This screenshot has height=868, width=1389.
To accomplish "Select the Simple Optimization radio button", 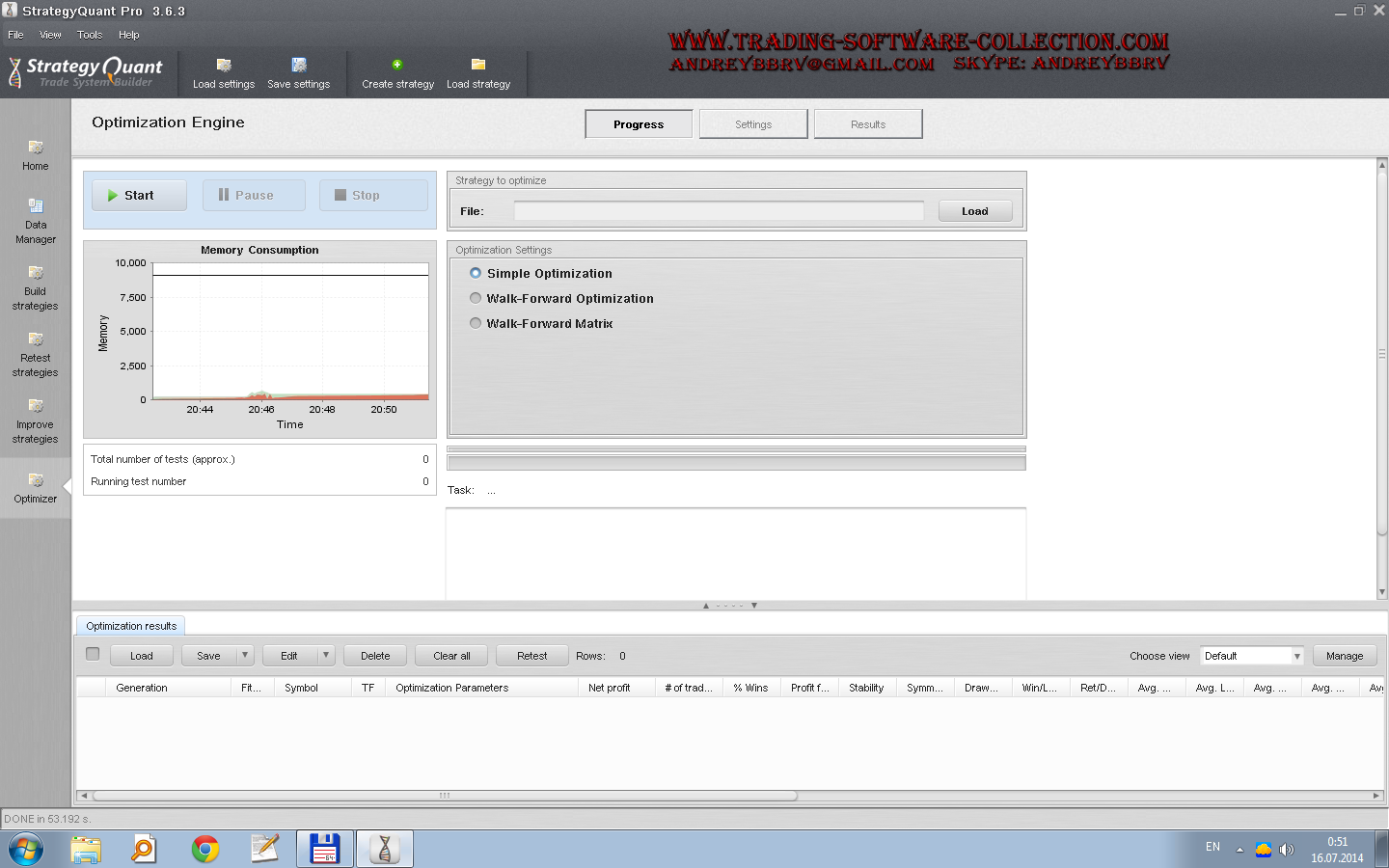I will point(476,273).
